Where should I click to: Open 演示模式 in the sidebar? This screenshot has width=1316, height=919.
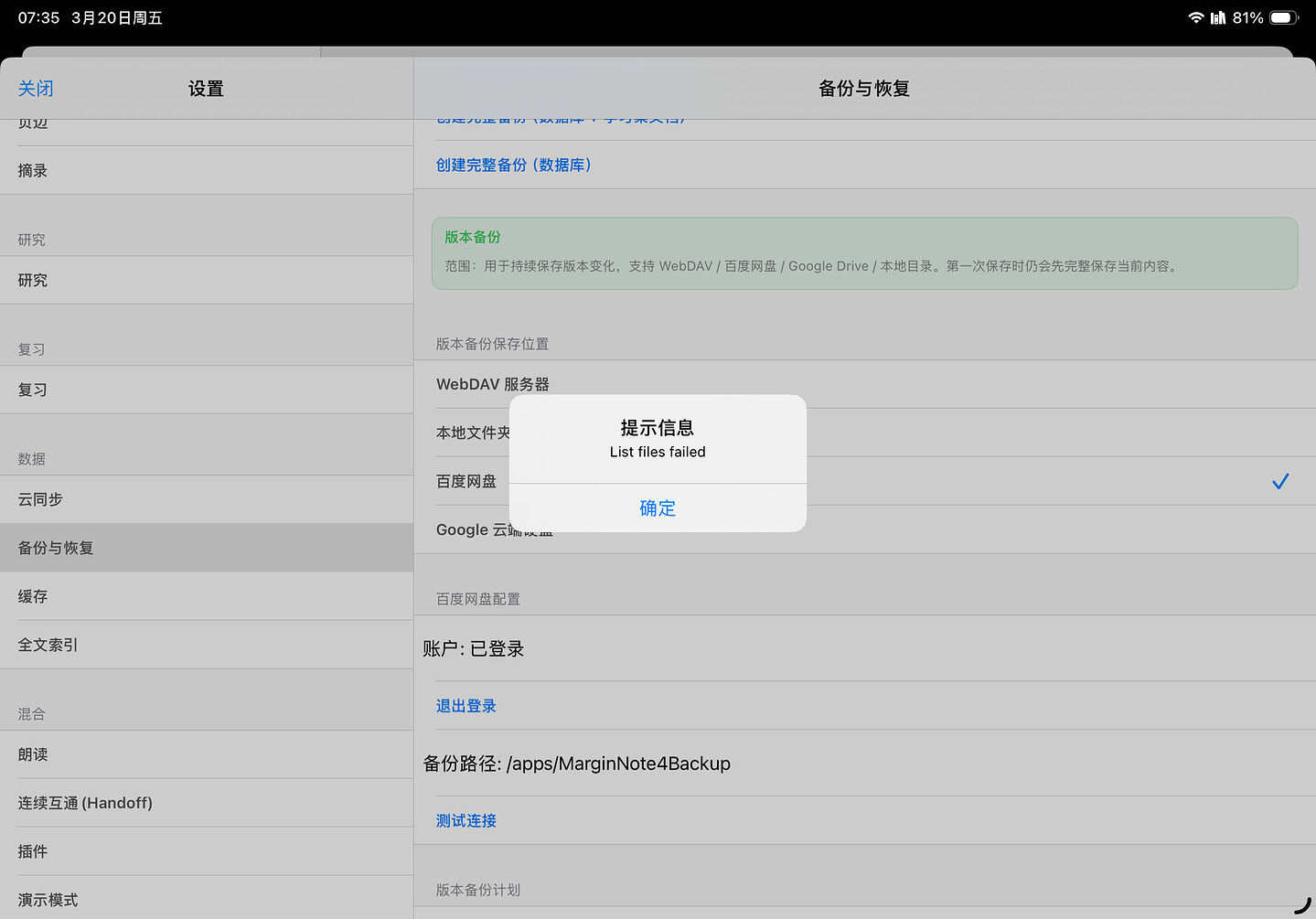click(48, 900)
